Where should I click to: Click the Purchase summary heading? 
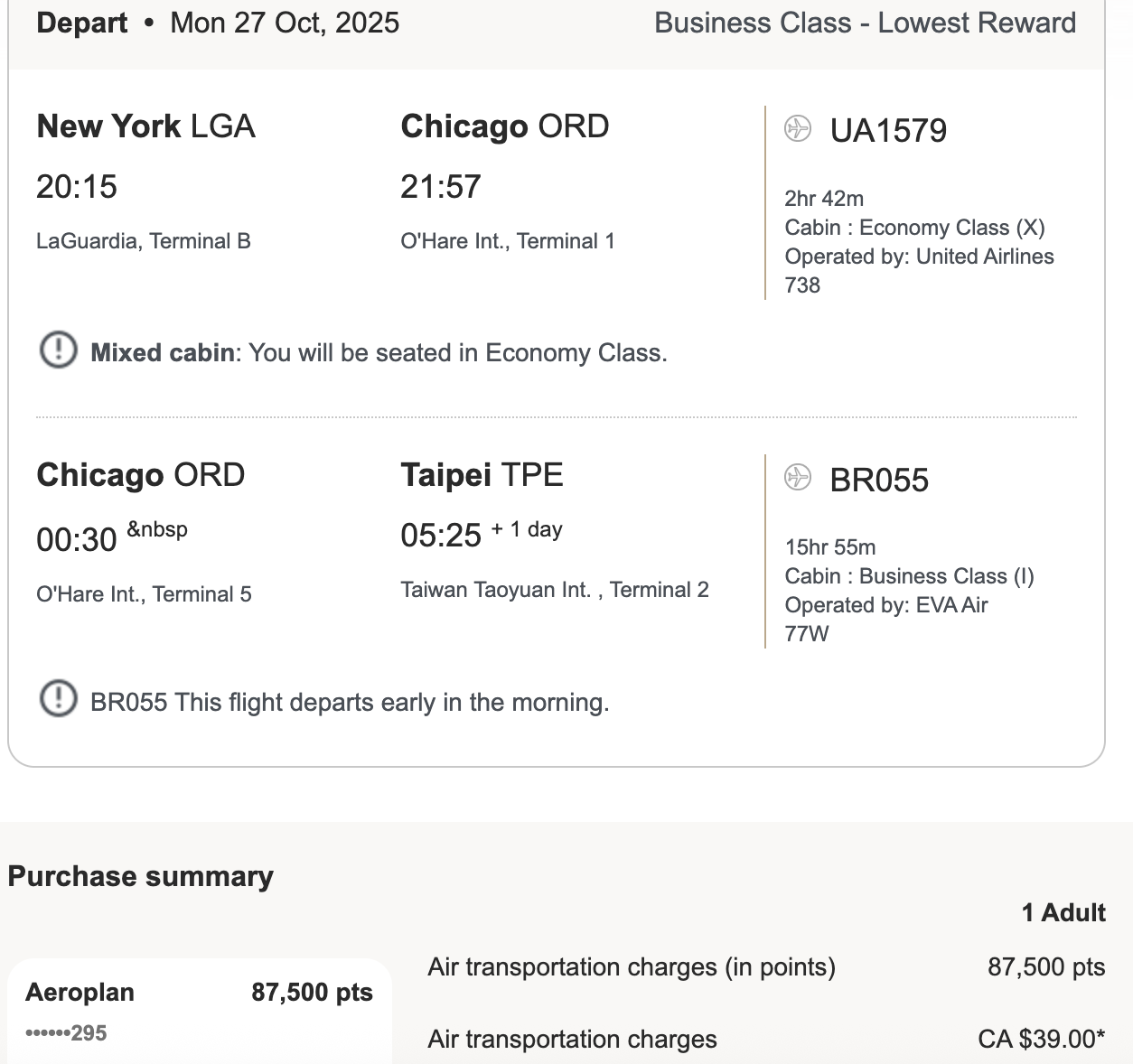tap(140, 876)
